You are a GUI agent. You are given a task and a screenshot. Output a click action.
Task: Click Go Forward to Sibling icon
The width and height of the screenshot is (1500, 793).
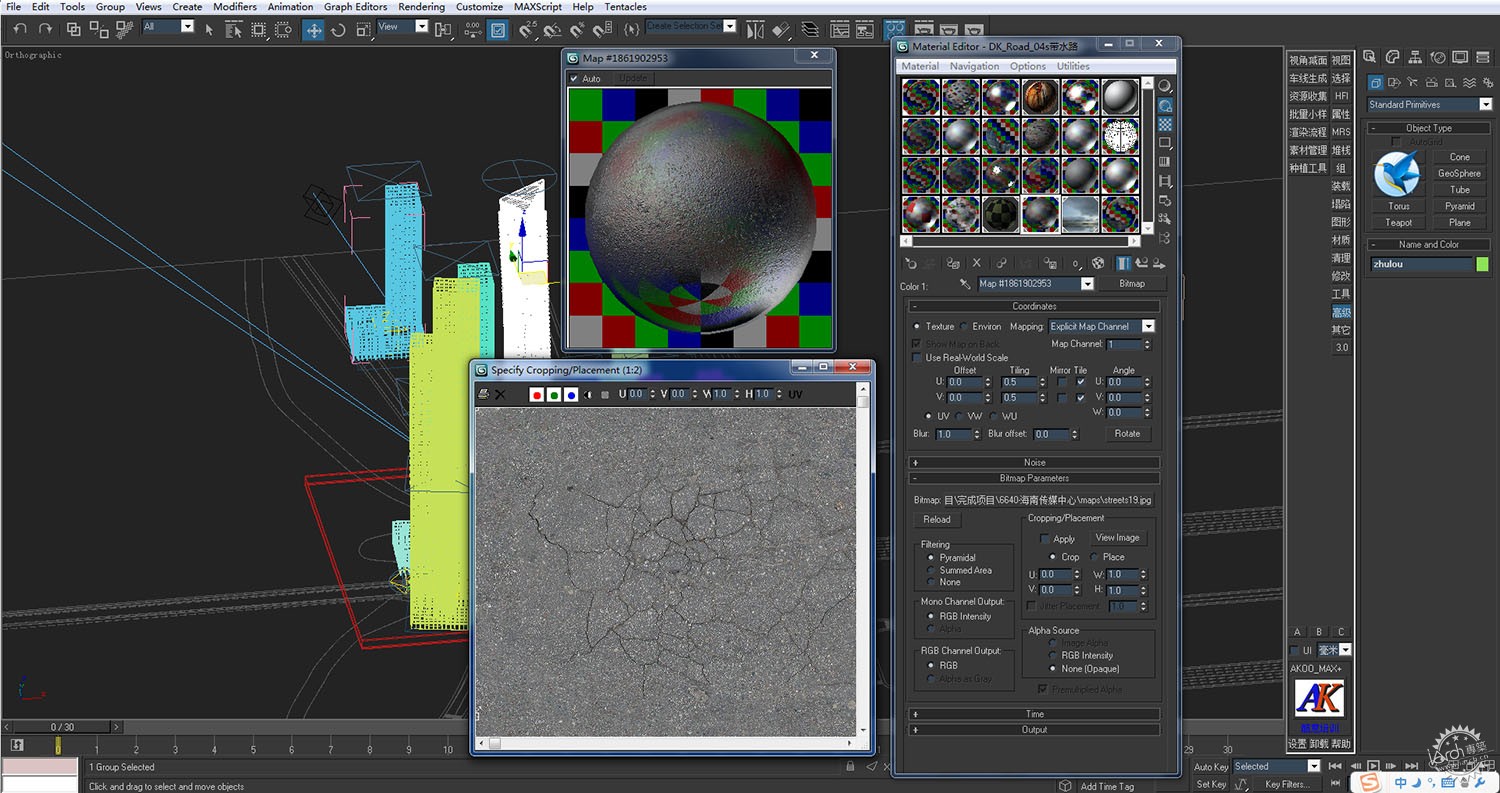click(1158, 264)
